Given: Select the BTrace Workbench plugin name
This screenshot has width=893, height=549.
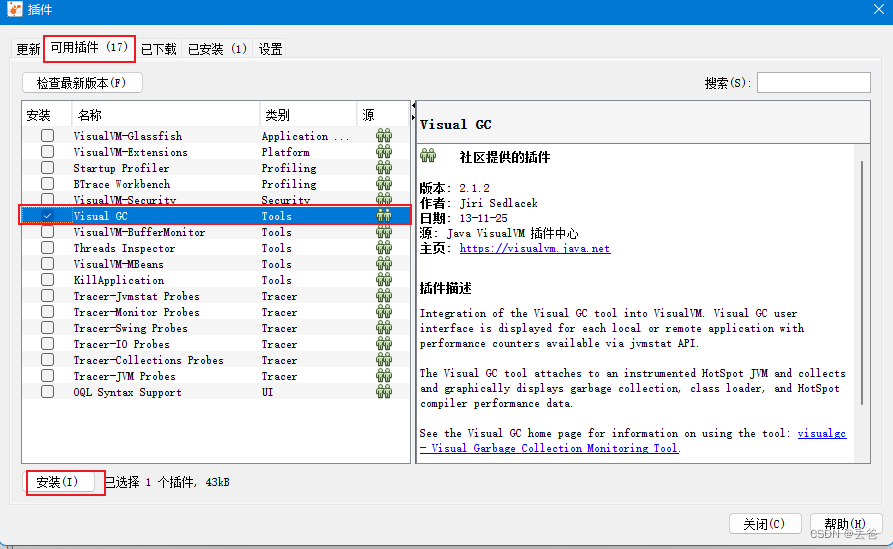Looking at the screenshot, I should click(x=121, y=184).
